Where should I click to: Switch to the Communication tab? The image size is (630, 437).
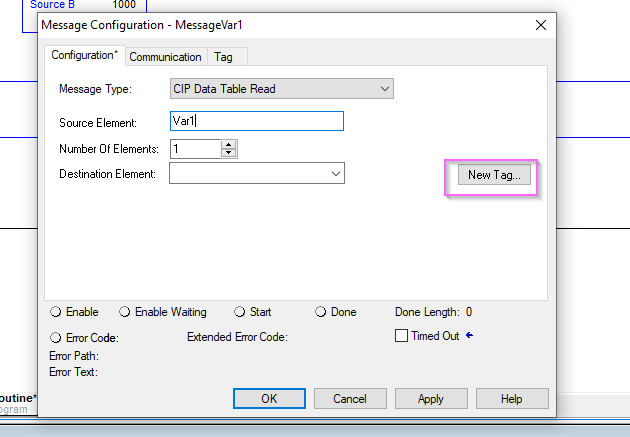[x=166, y=57]
